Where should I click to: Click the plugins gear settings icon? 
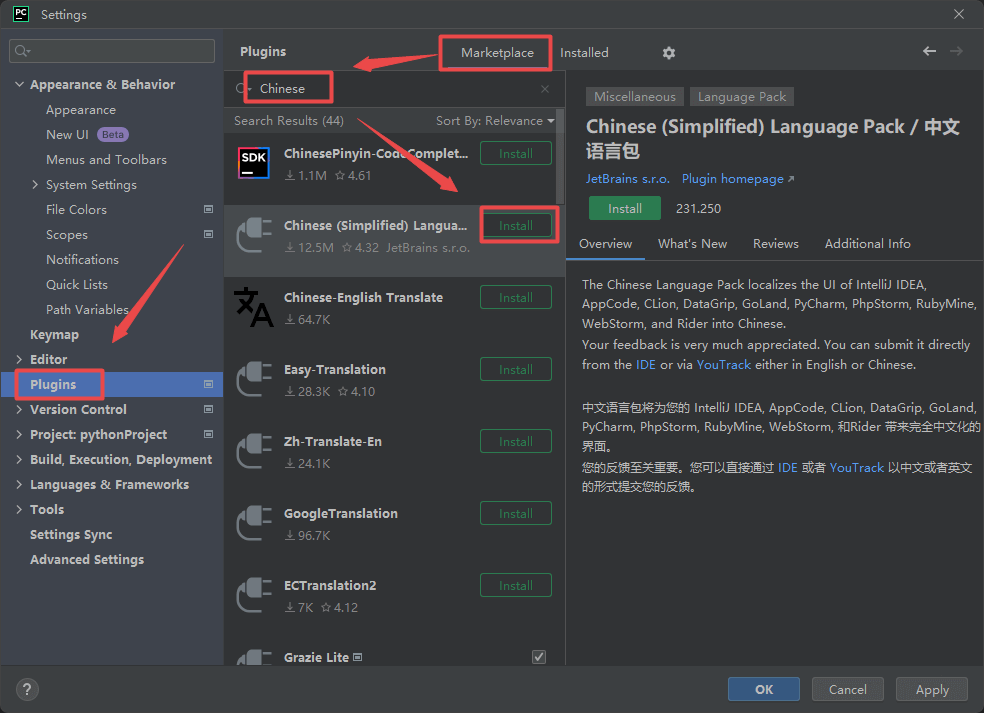point(669,53)
